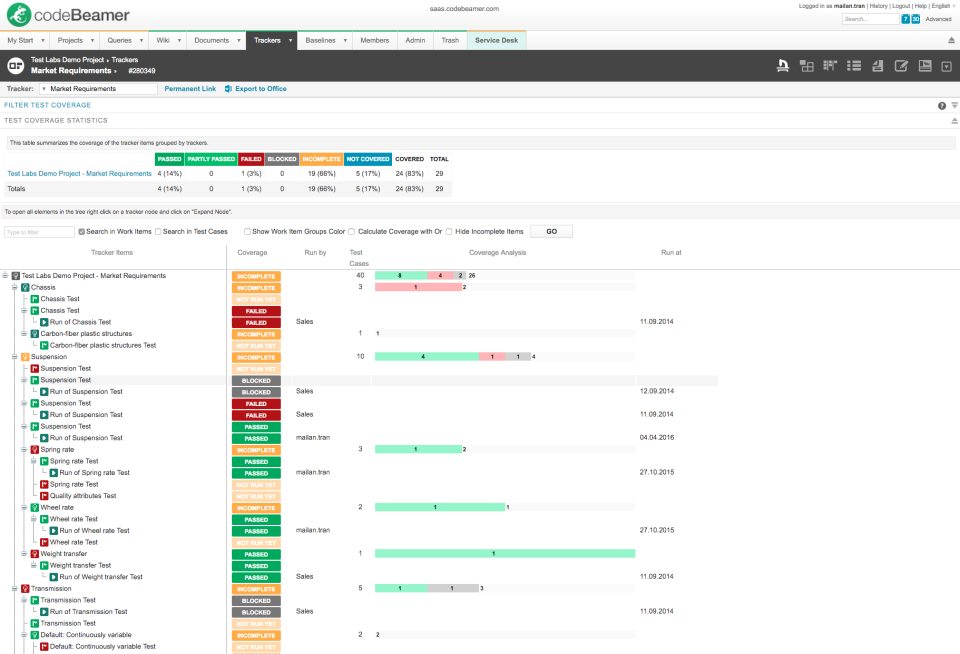Open the help question mark icon
The width and height of the screenshot is (960, 654).
tap(942, 105)
